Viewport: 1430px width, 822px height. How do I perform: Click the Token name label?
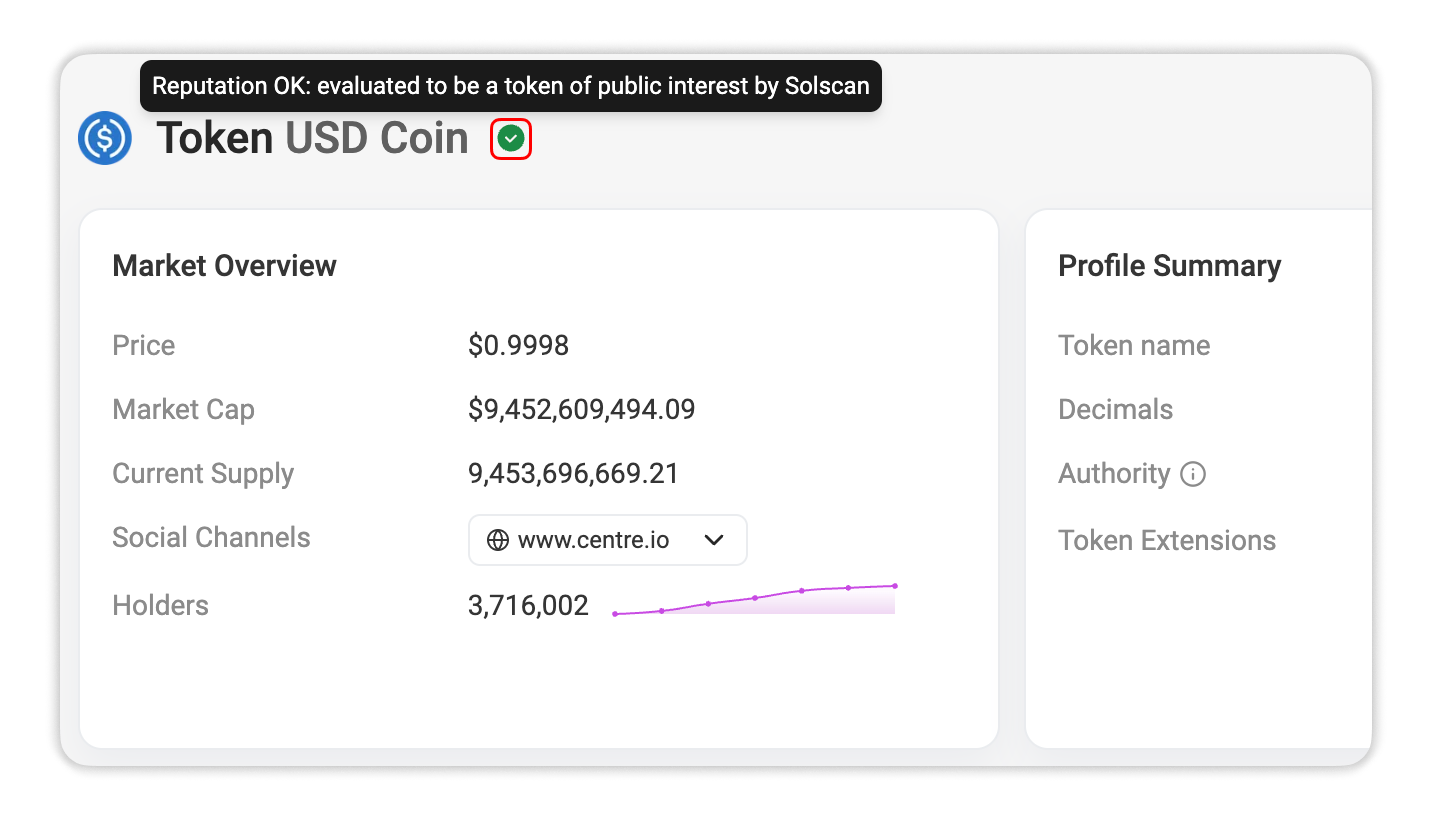[x=1134, y=346]
